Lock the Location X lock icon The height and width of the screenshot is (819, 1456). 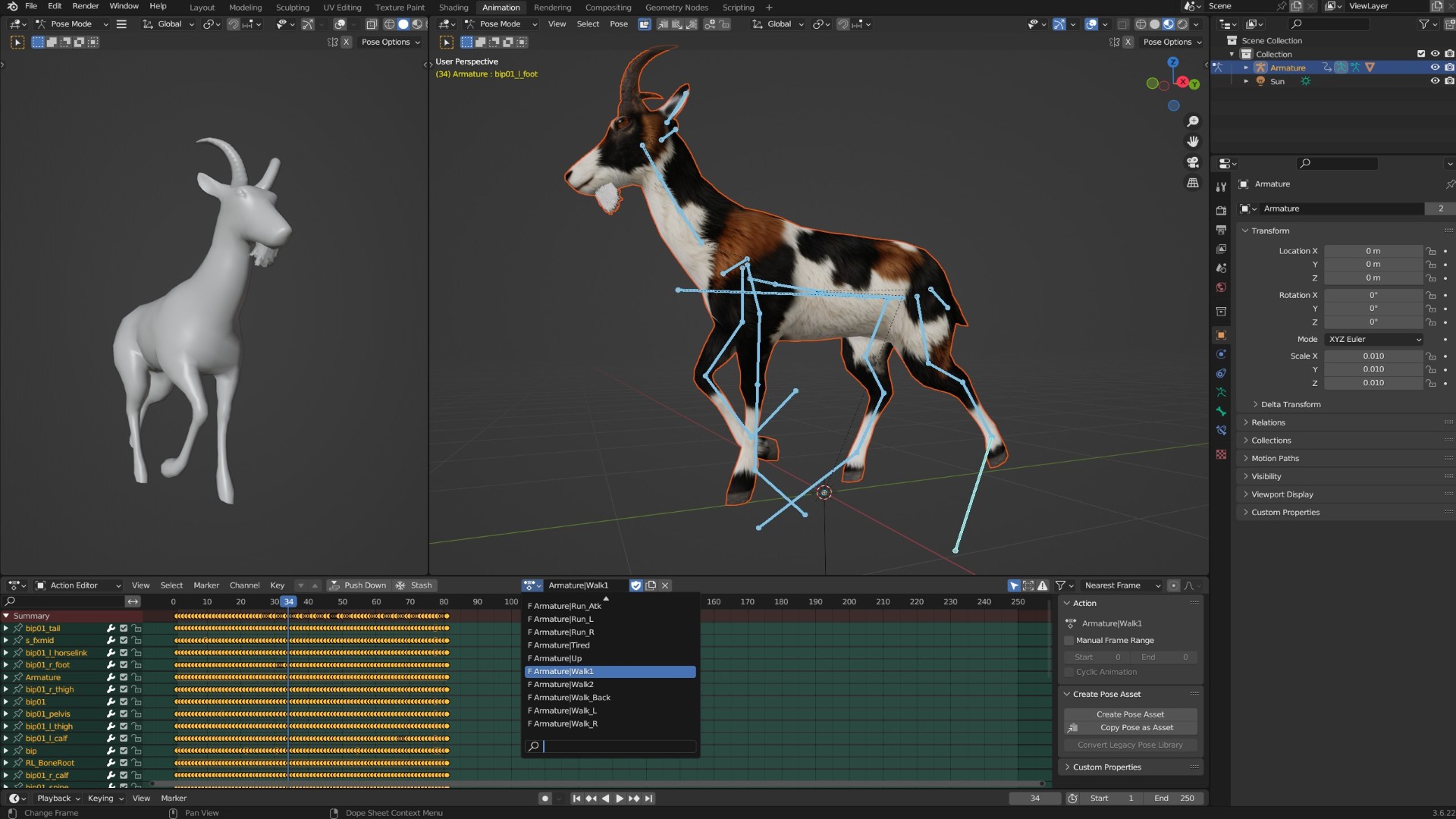(x=1430, y=251)
